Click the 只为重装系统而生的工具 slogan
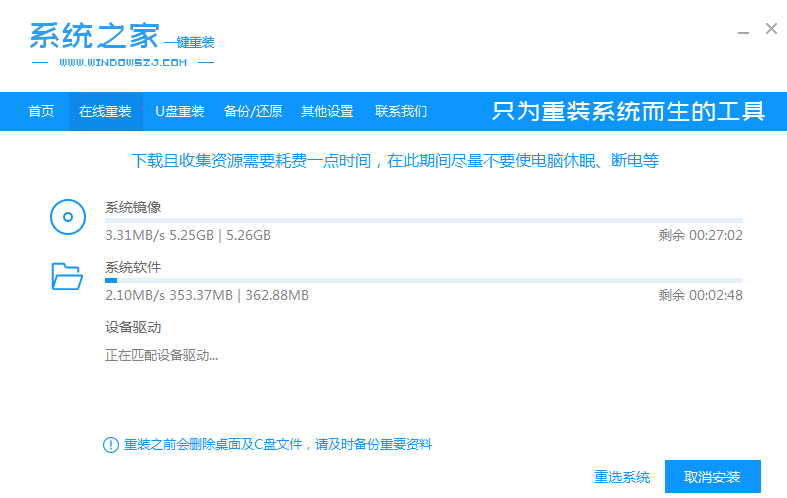This screenshot has height=498, width=787. click(x=628, y=111)
